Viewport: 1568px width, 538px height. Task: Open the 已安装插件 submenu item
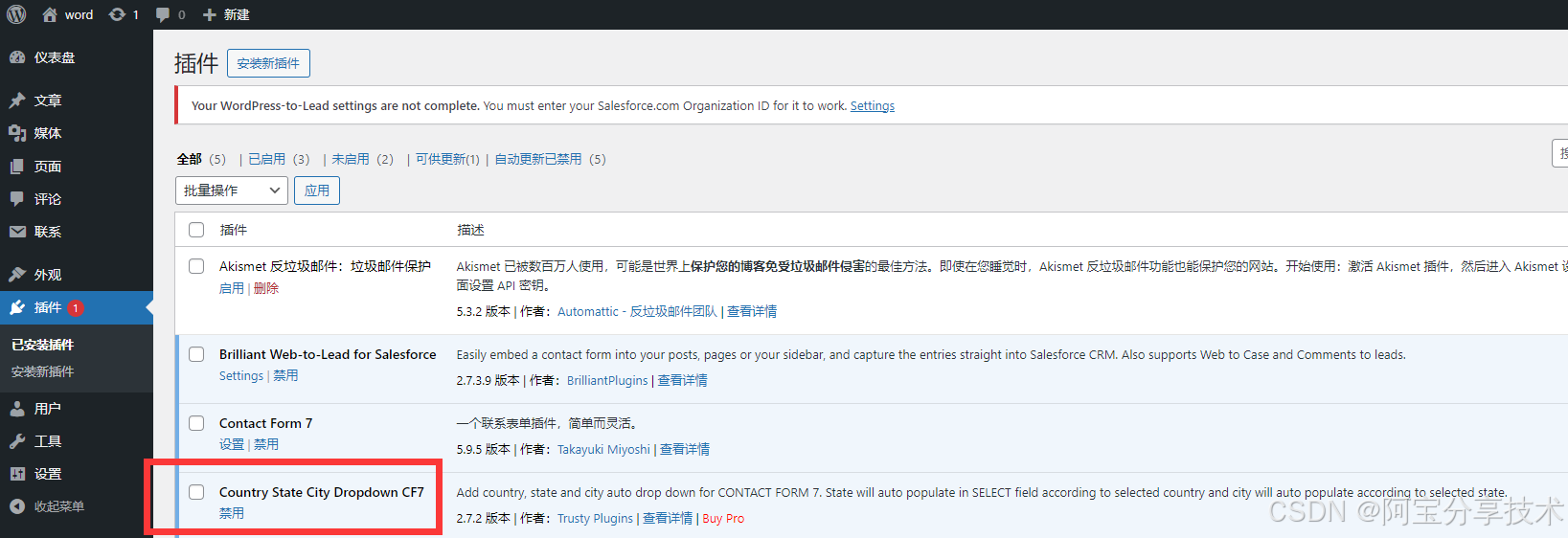[x=43, y=345]
